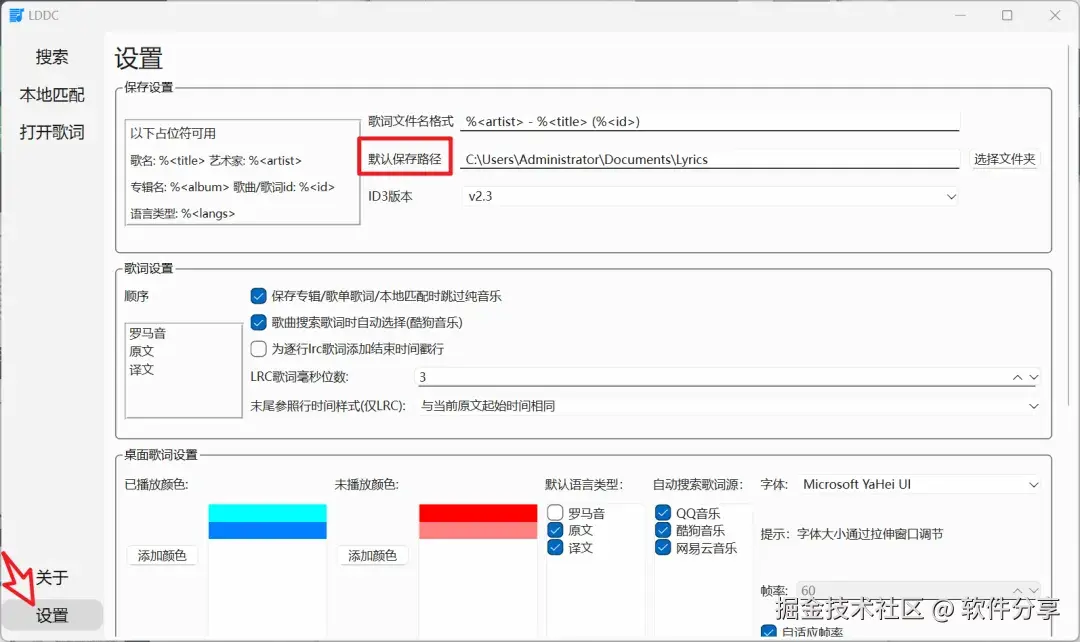
Task: Open the 打开歌词 sidebar page
Action: click(52, 132)
